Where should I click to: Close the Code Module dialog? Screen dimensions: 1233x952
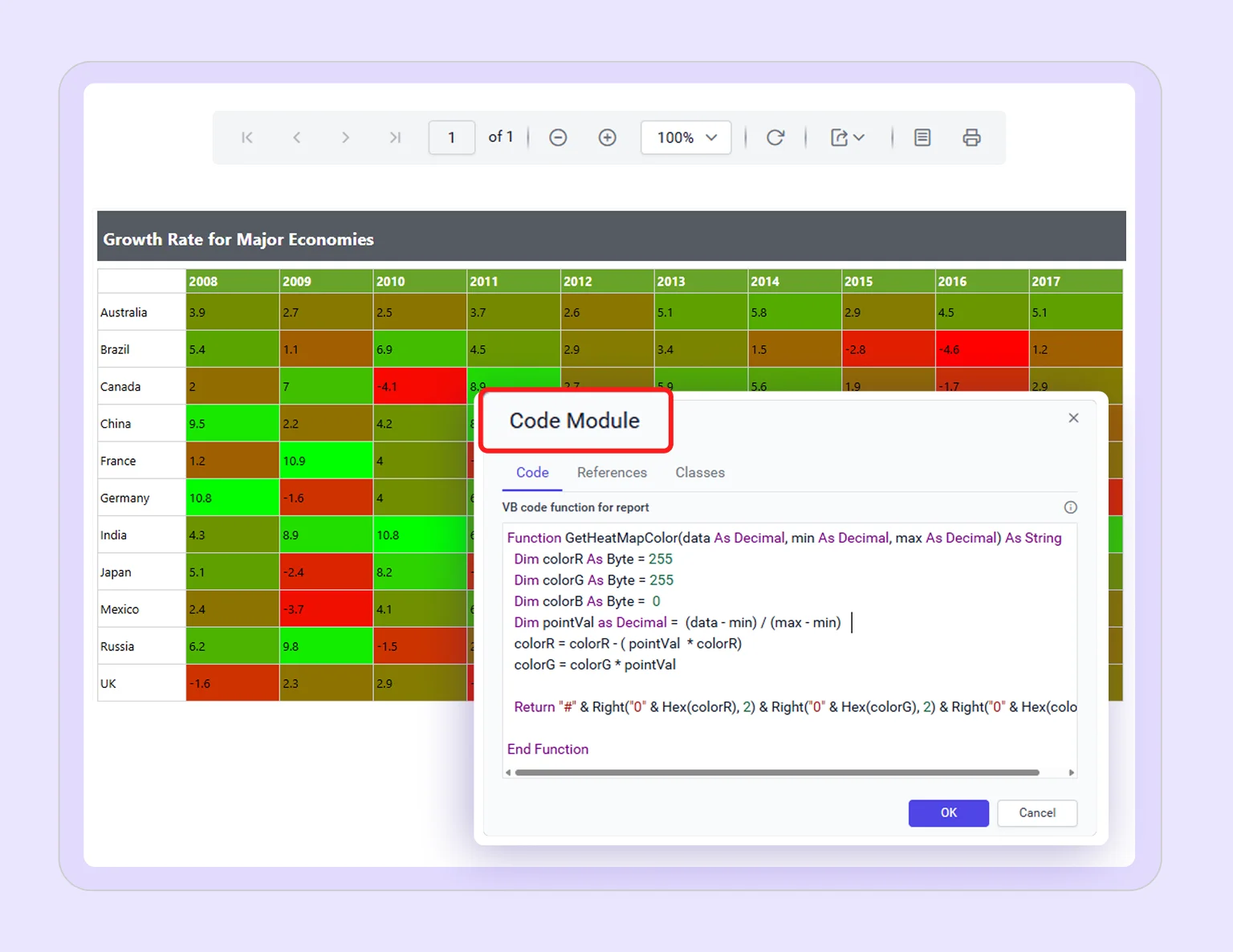(x=1073, y=417)
